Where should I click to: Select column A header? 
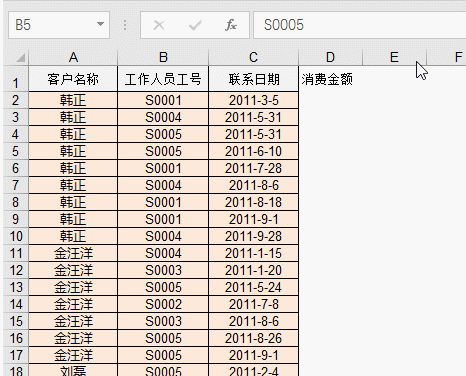[73, 57]
